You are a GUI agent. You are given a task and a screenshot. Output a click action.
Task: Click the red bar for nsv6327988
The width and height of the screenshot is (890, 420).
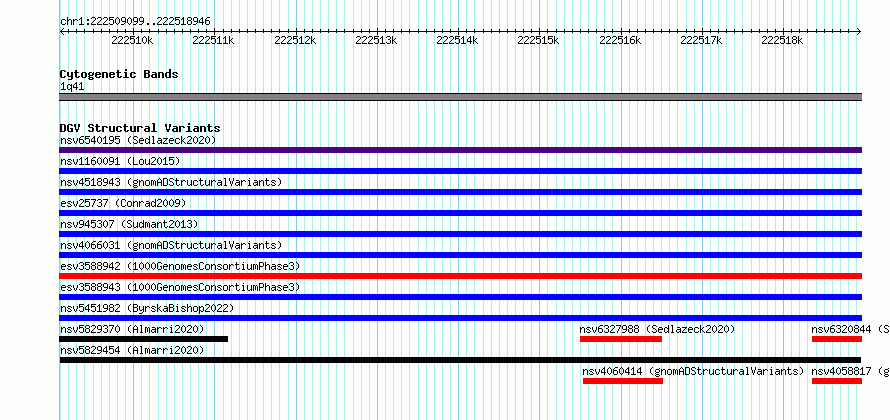pyautogui.click(x=621, y=339)
